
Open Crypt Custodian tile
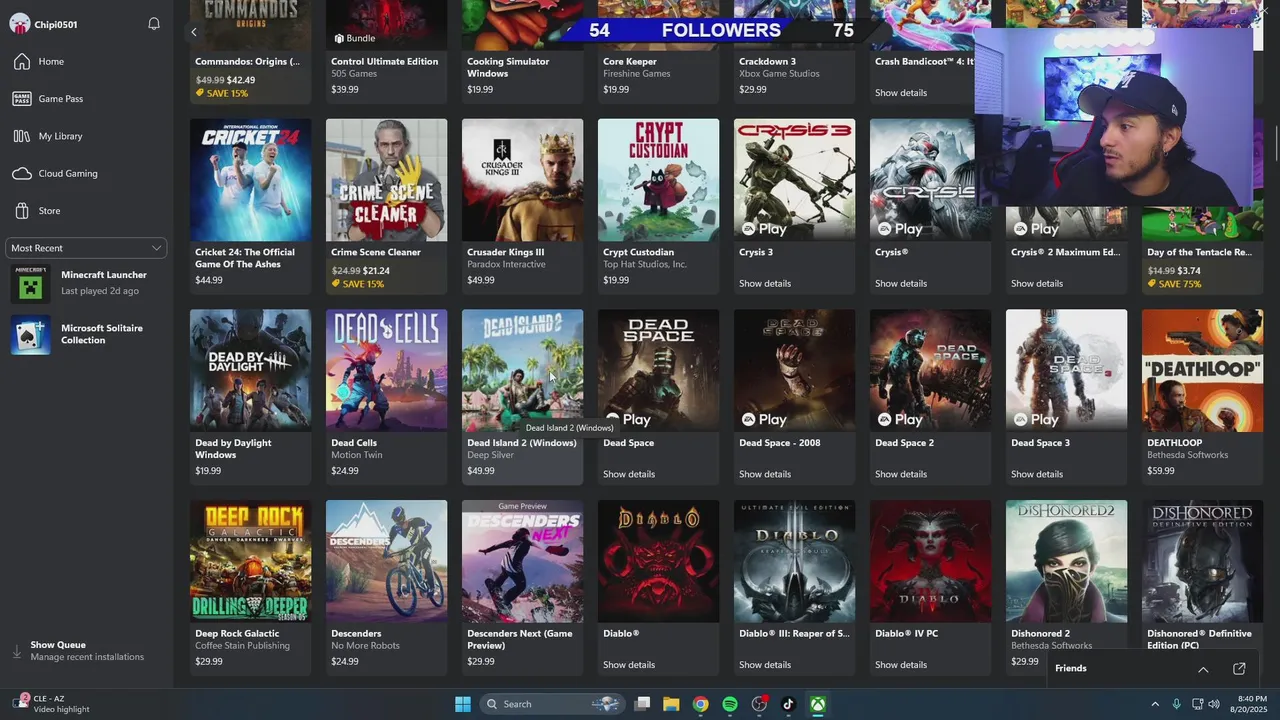[x=658, y=206]
